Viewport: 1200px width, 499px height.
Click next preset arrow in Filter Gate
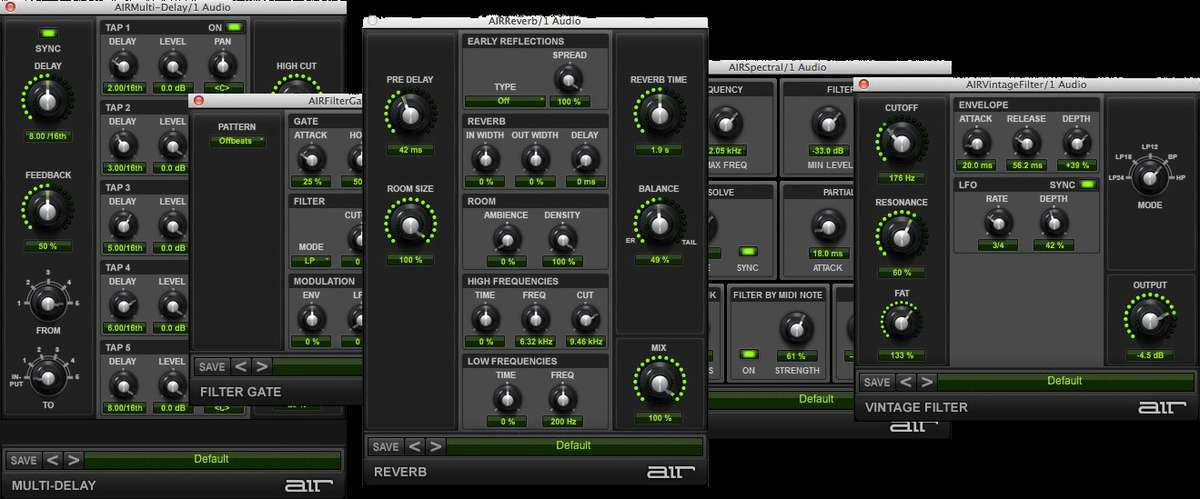tap(262, 367)
